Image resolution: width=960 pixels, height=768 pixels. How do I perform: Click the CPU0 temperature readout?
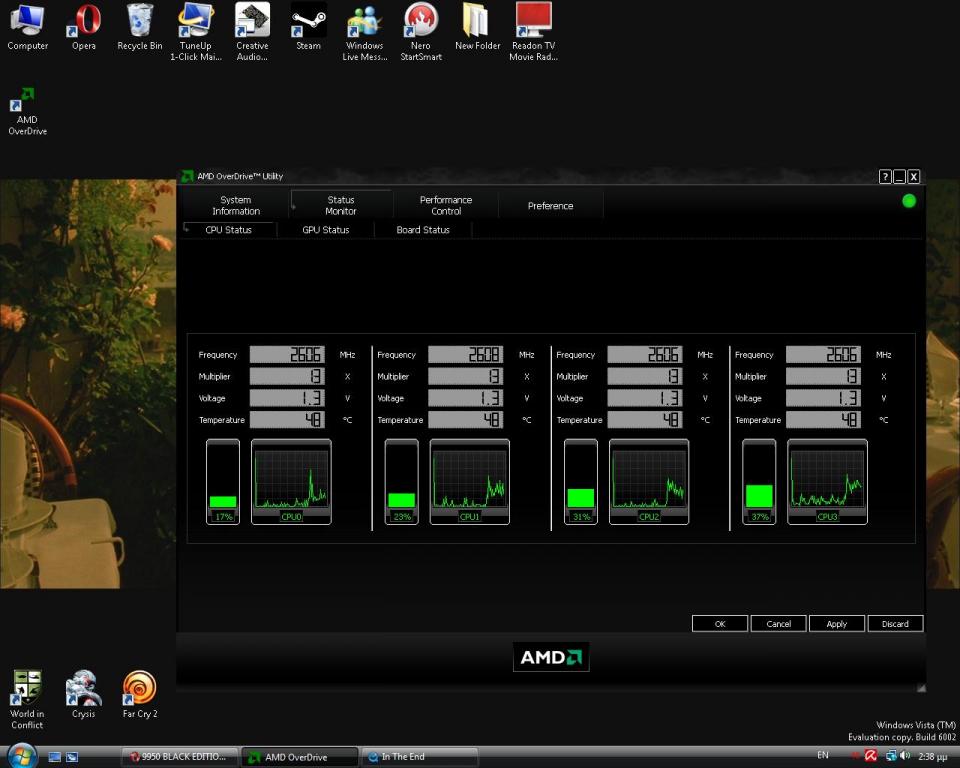pyautogui.click(x=287, y=420)
